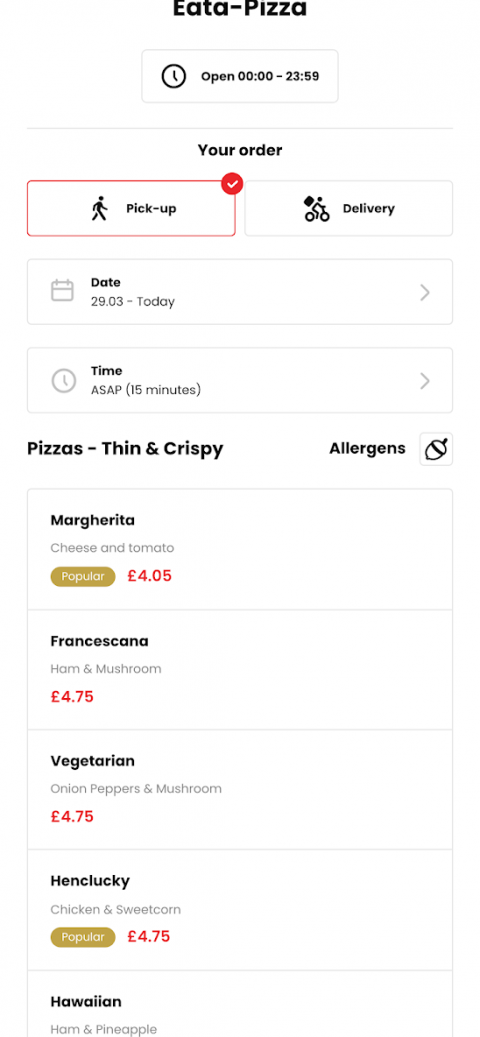Click the Popular badge on Margherita

(83, 577)
